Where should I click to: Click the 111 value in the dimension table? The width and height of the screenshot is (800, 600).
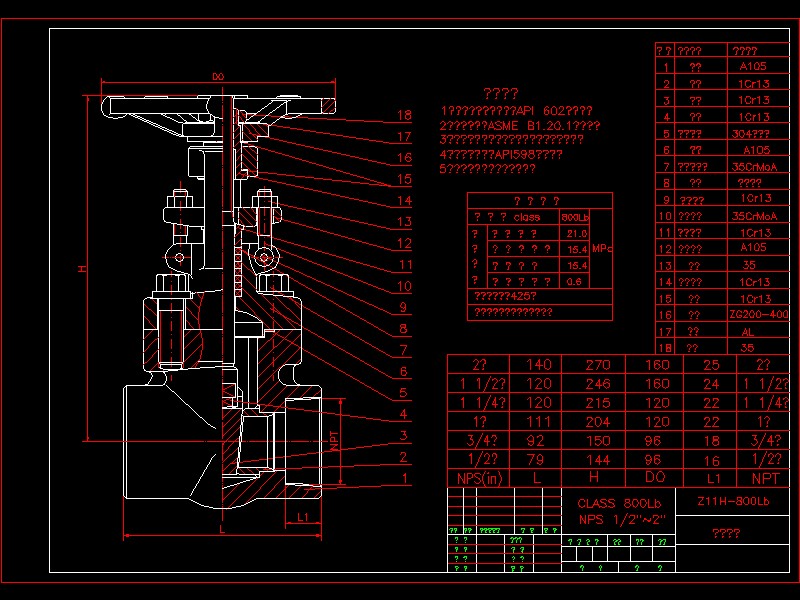click(539, 422)
